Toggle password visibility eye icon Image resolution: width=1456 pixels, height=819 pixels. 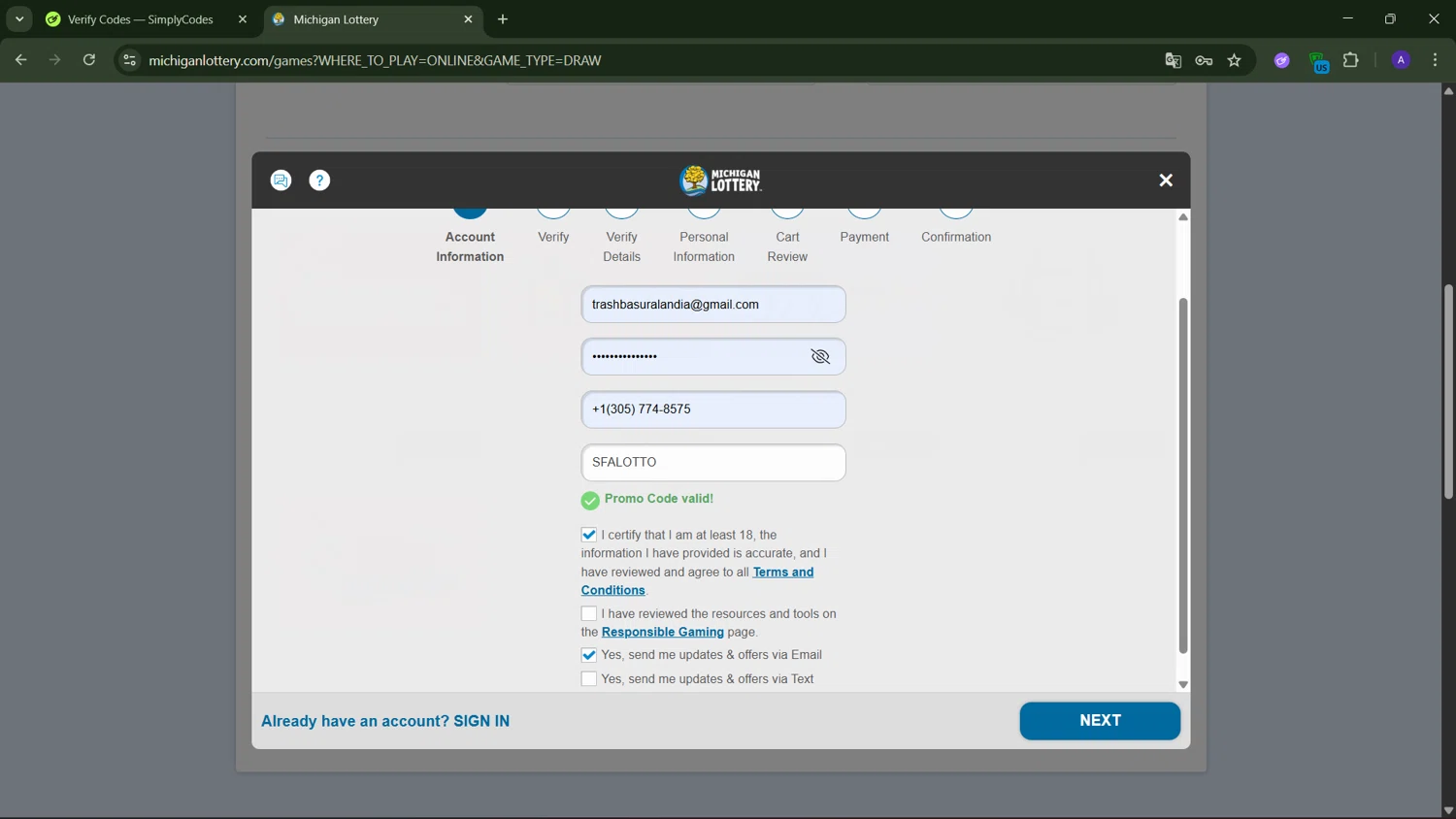820,357
